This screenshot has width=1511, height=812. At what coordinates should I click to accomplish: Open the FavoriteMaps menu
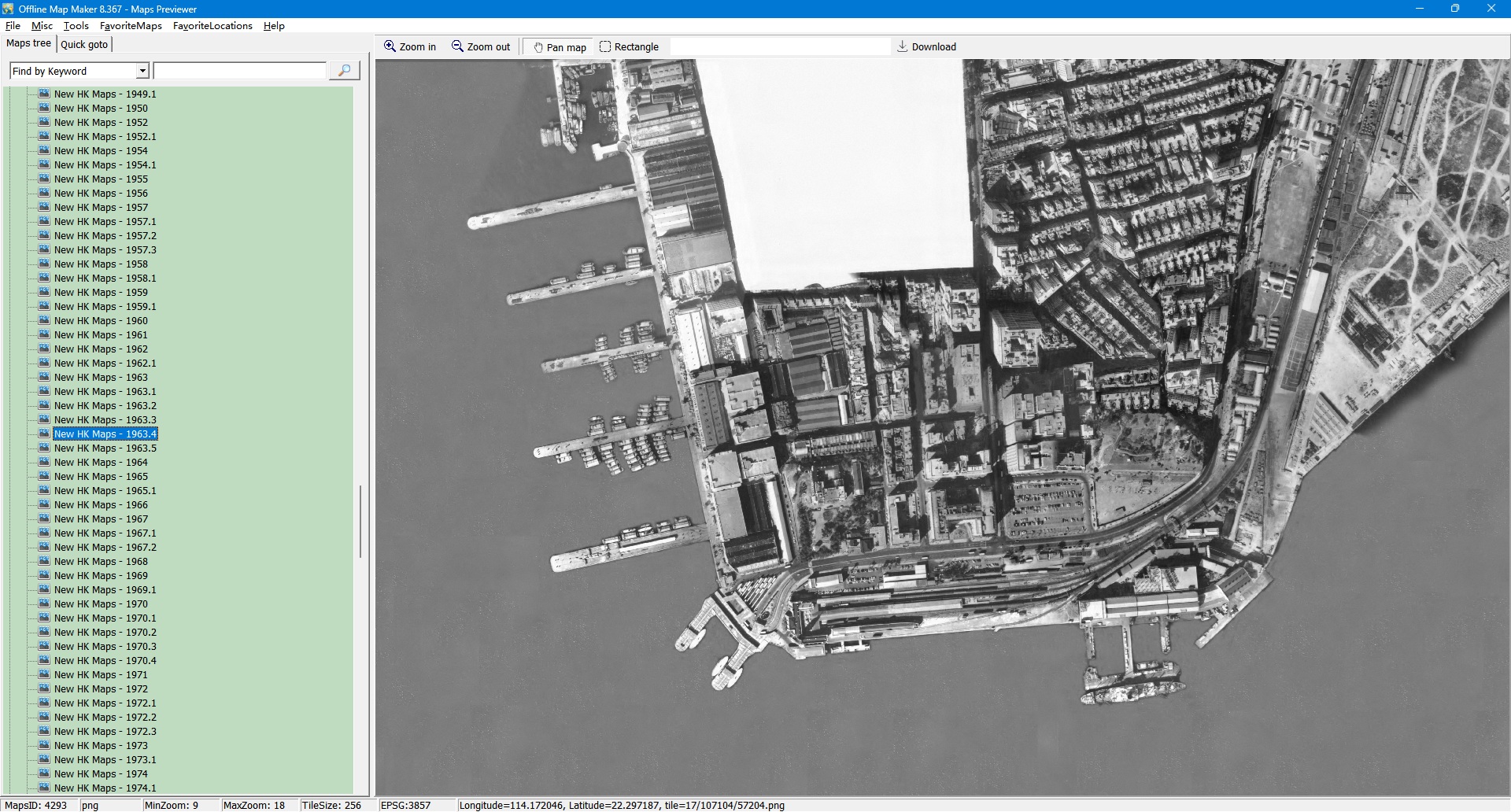(131, 26)
